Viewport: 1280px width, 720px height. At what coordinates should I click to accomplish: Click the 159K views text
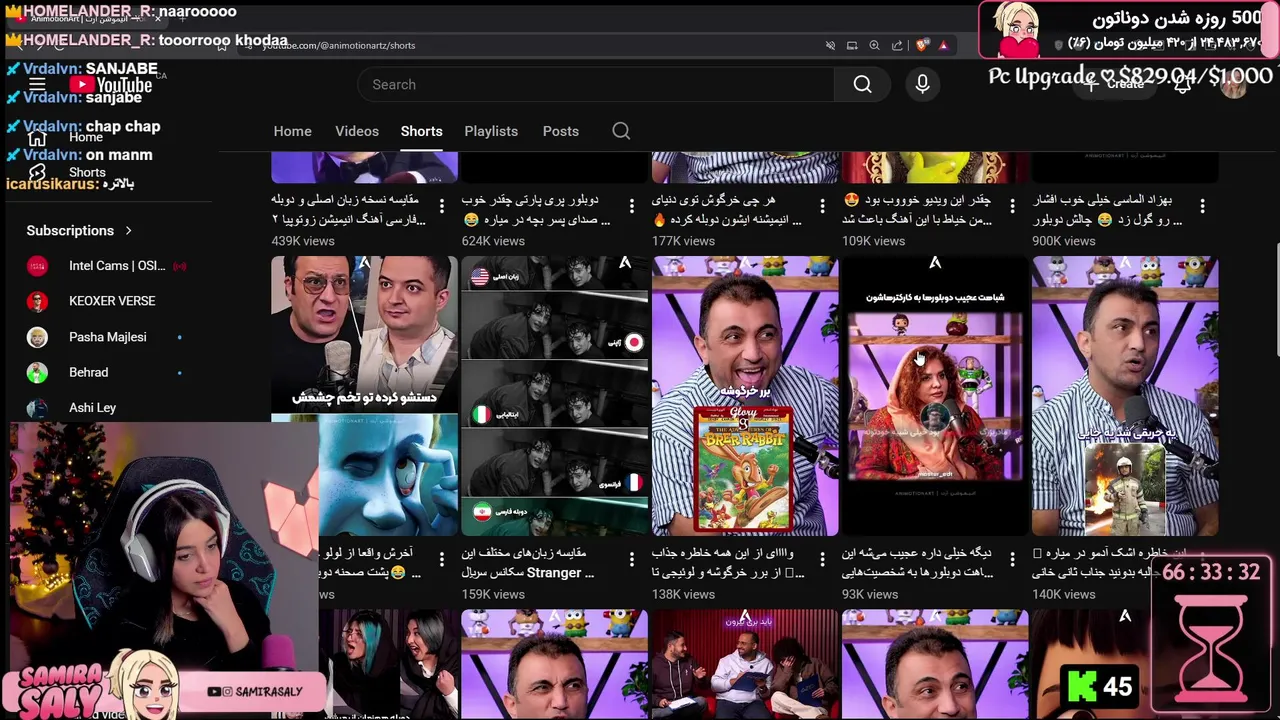(x=493, y=594)
